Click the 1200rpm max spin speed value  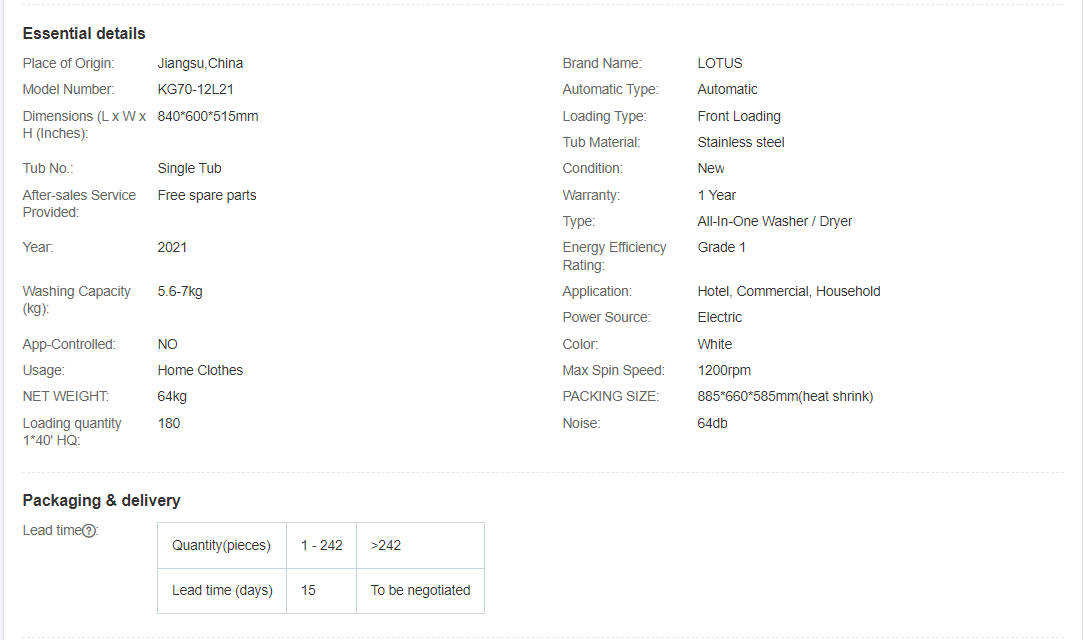coord(724,370)
